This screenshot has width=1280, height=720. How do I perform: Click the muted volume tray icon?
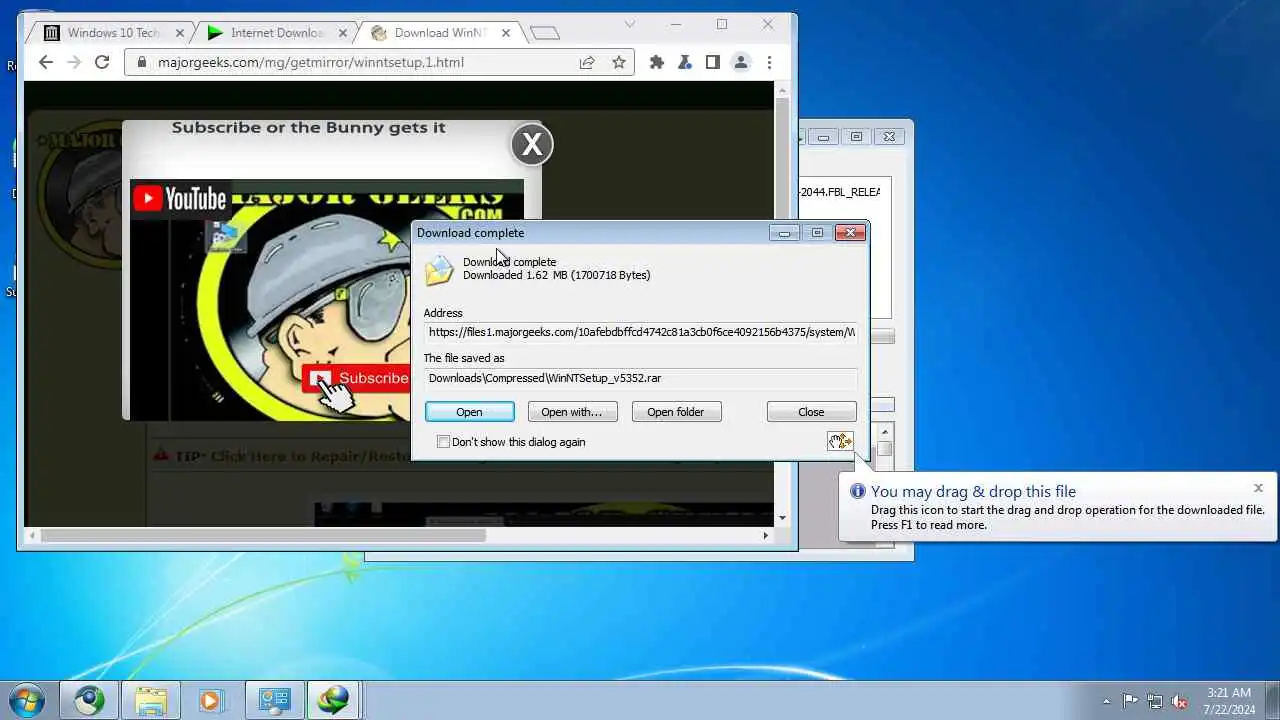(1180, 701)
